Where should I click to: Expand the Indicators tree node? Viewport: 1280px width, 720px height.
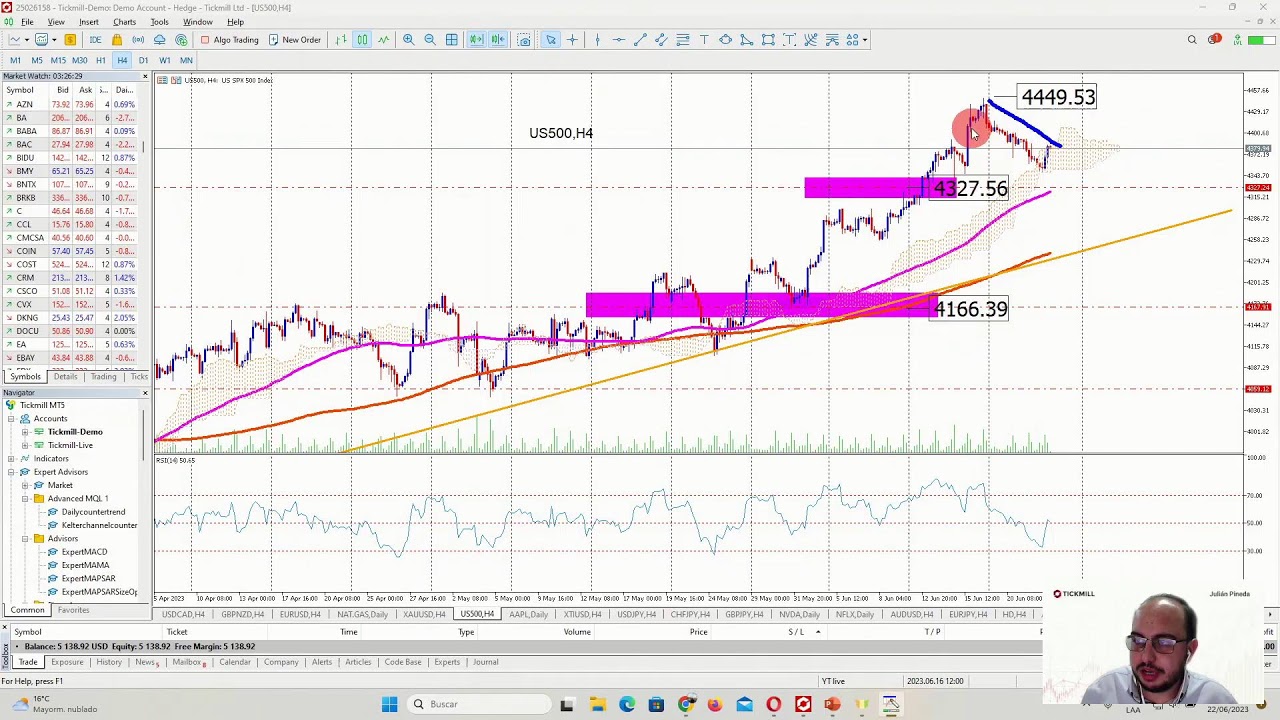click(x=11, y=458)
